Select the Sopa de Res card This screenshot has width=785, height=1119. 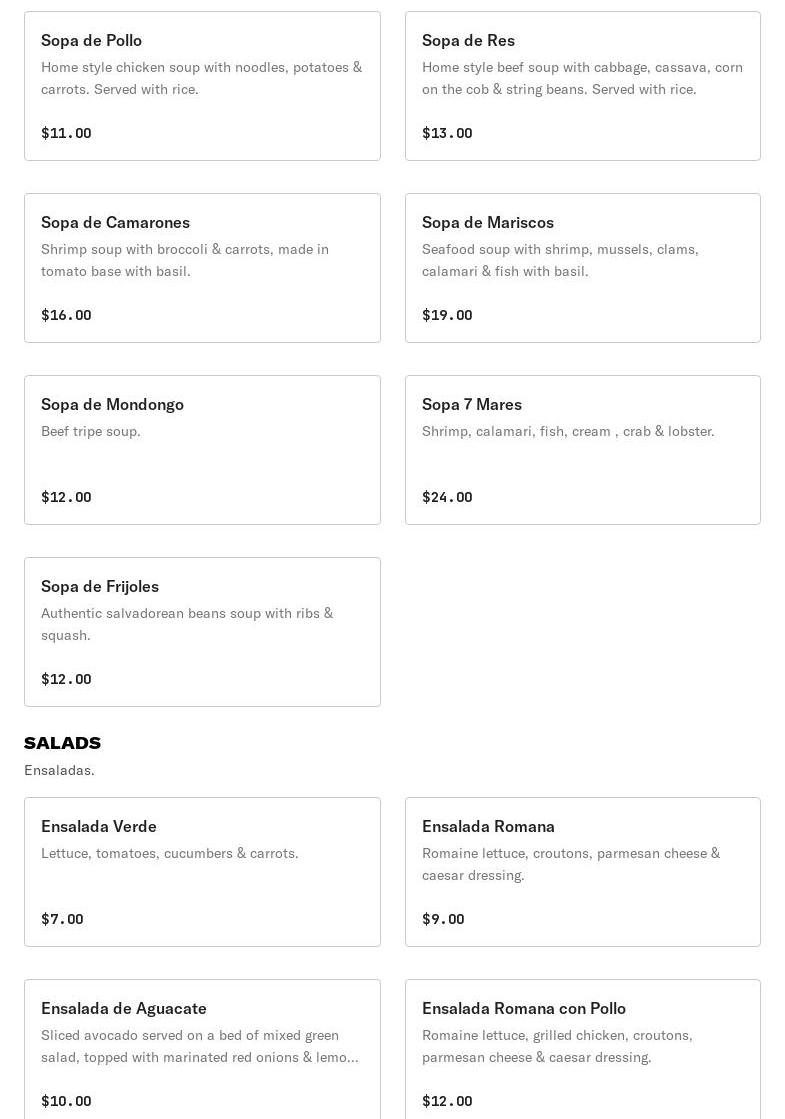[582, 86]
